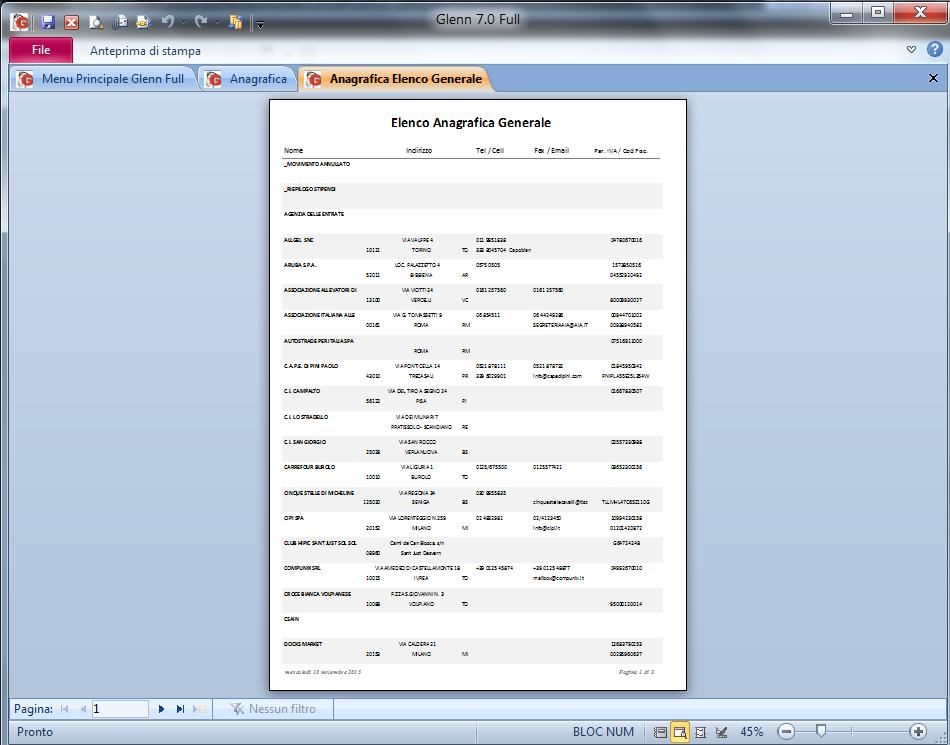Minimize the Glenn 7.0 Full window
Viewport: 950px width, 745px height.
coord(846,13)
